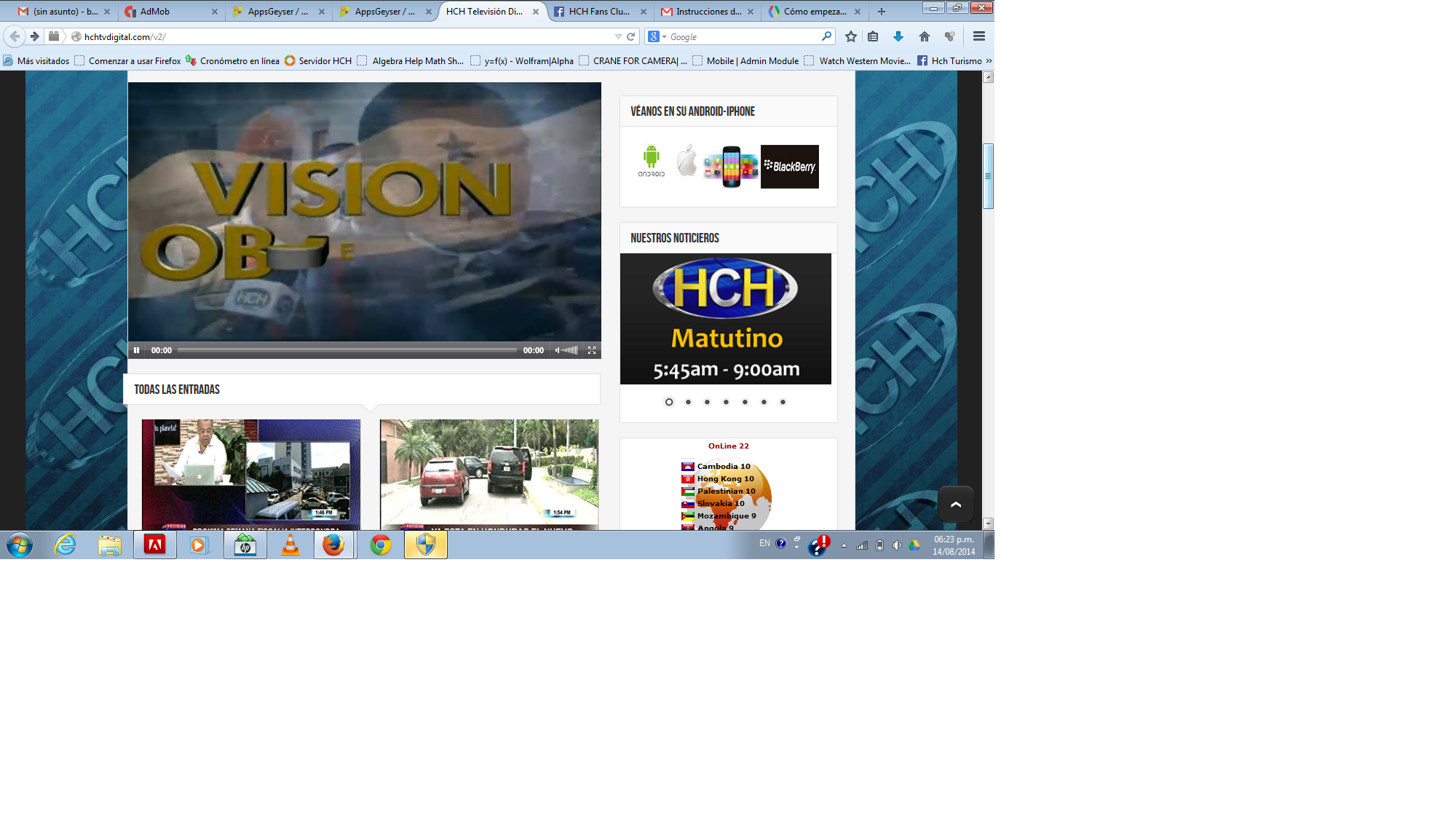Screen dimensions: 1456x830
Task: Switch to the HCH Fans Club tab
Action: tap(598, 12)
